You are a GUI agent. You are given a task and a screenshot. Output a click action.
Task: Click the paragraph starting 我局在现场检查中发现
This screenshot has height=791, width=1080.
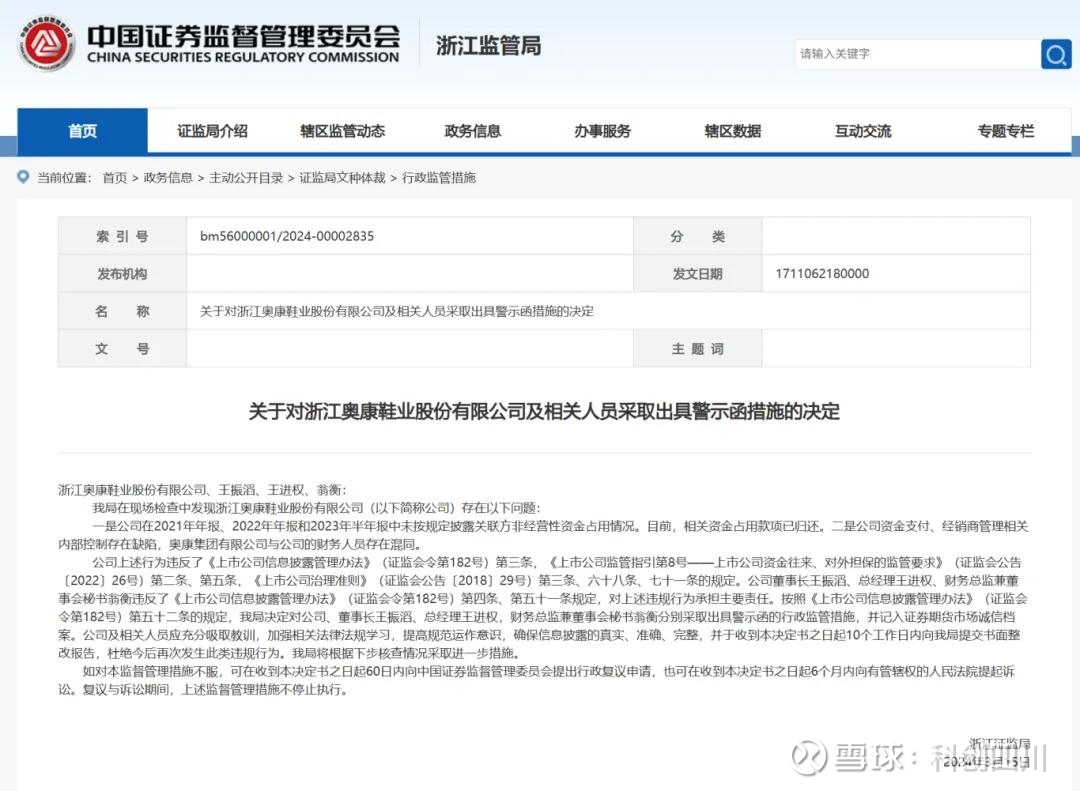click(317, 508)
